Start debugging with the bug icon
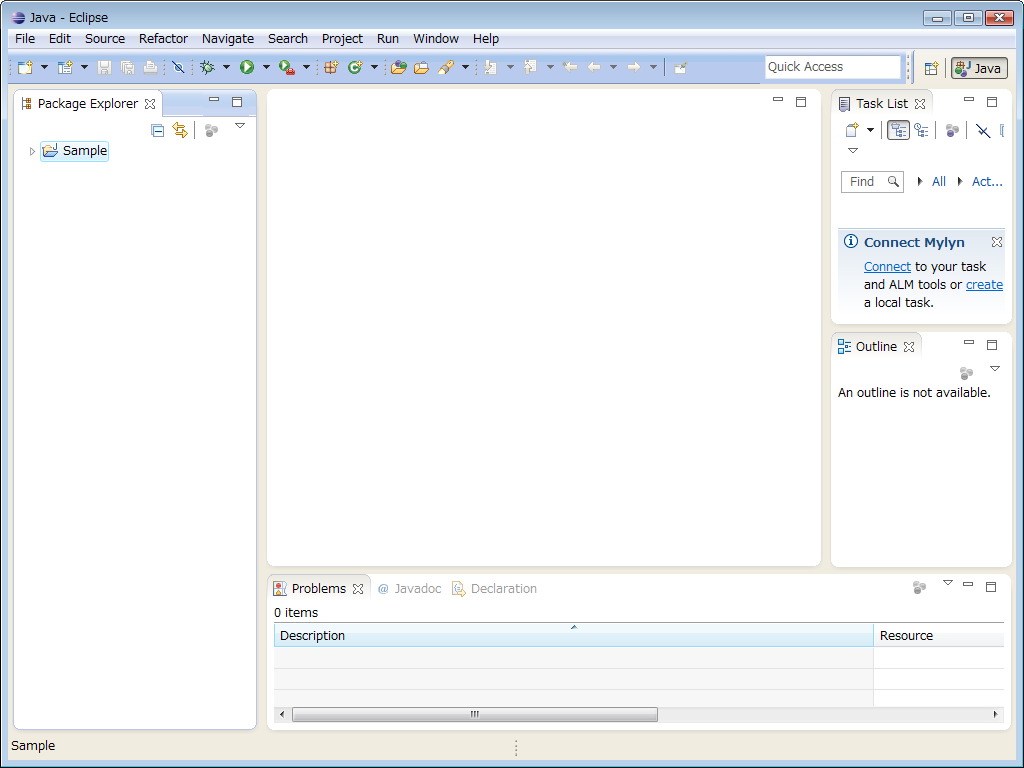The width and height of the screenshot is (1024, 768). pyautogui.click(x=208, y=67)
